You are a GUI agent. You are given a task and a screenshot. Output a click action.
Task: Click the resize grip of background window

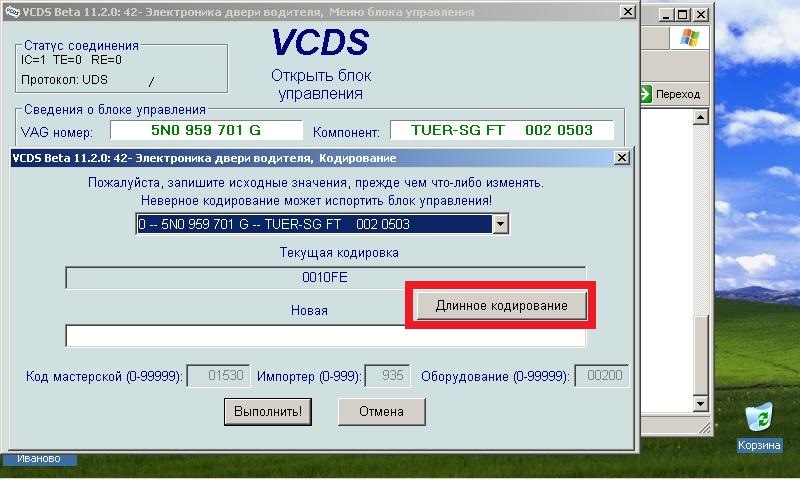coord(704,428)
